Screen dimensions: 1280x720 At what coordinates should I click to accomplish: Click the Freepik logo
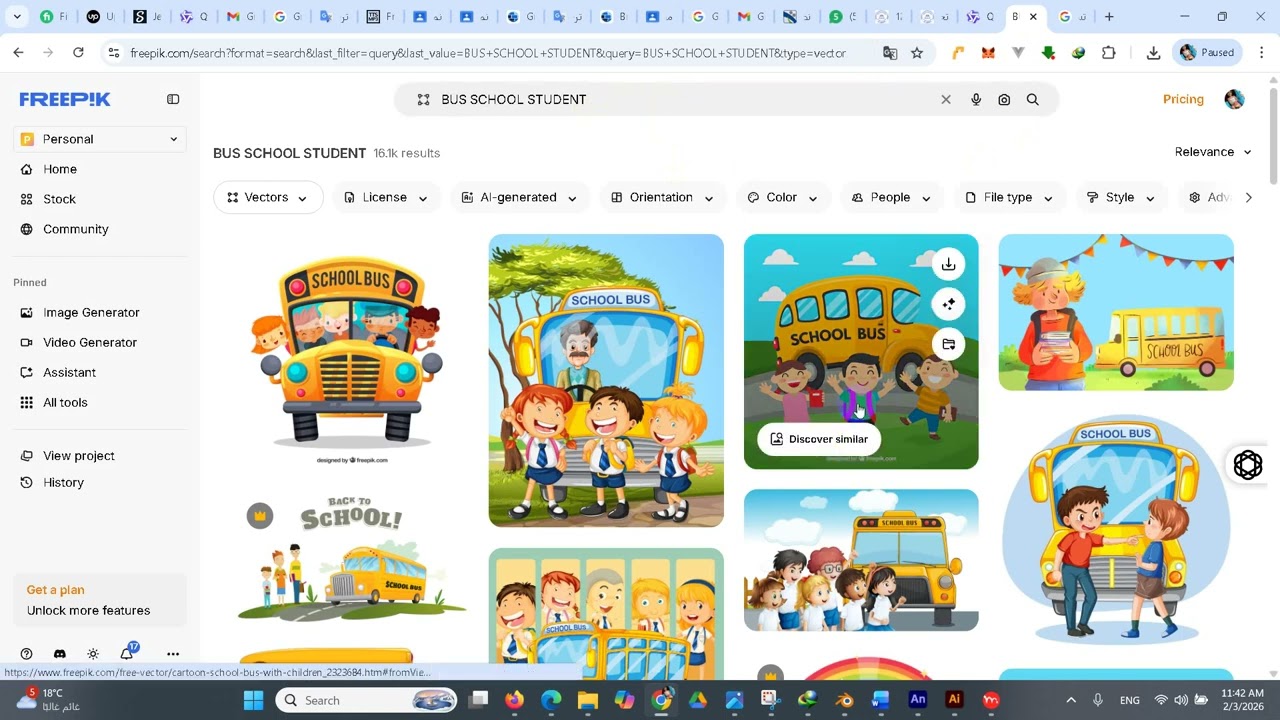point(65,99)
